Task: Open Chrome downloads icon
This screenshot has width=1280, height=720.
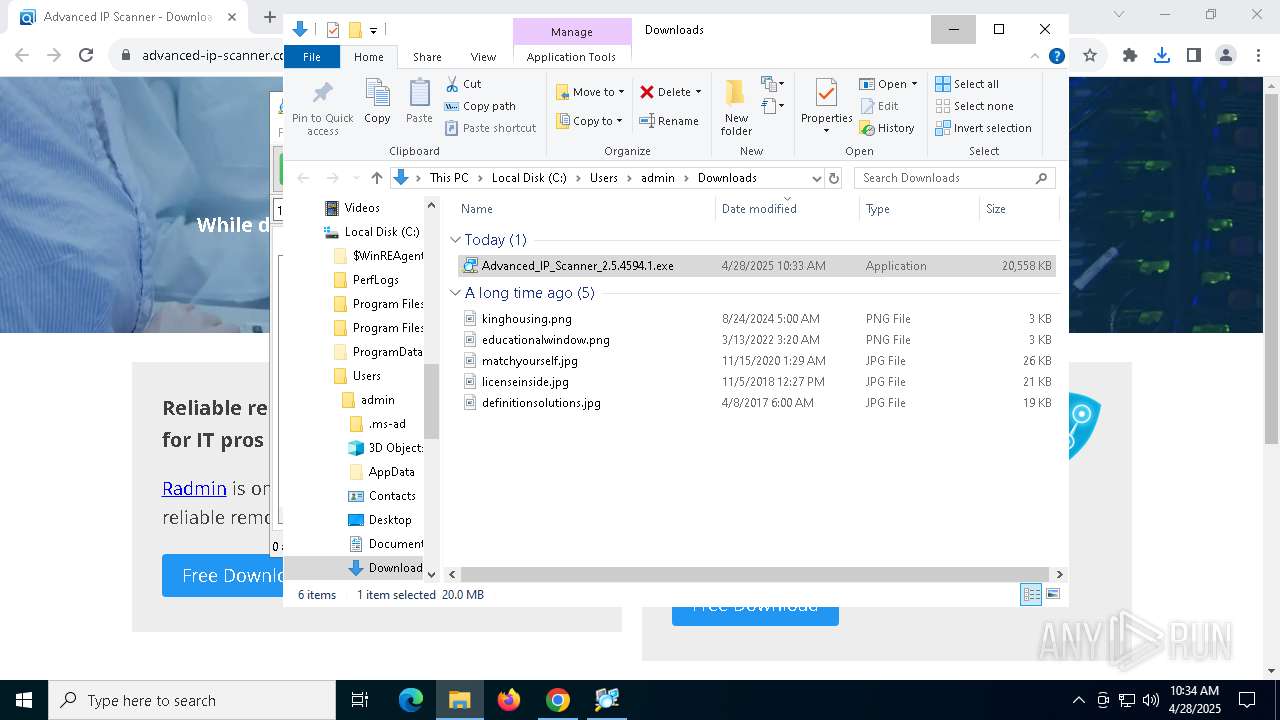Action: click(x=1161, y=55)
